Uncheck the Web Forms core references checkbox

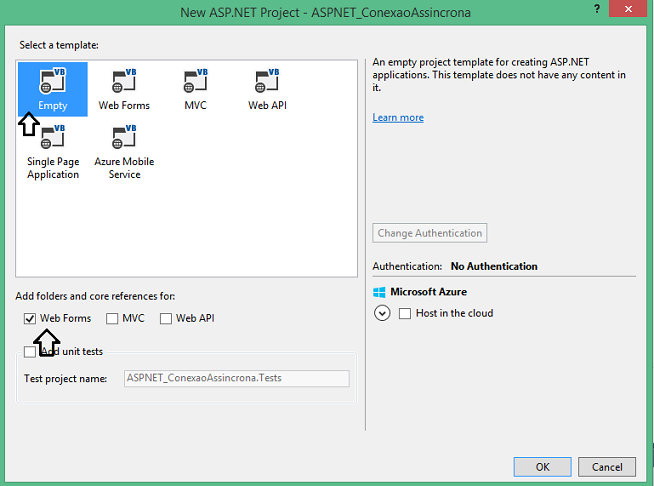point(30,319)
